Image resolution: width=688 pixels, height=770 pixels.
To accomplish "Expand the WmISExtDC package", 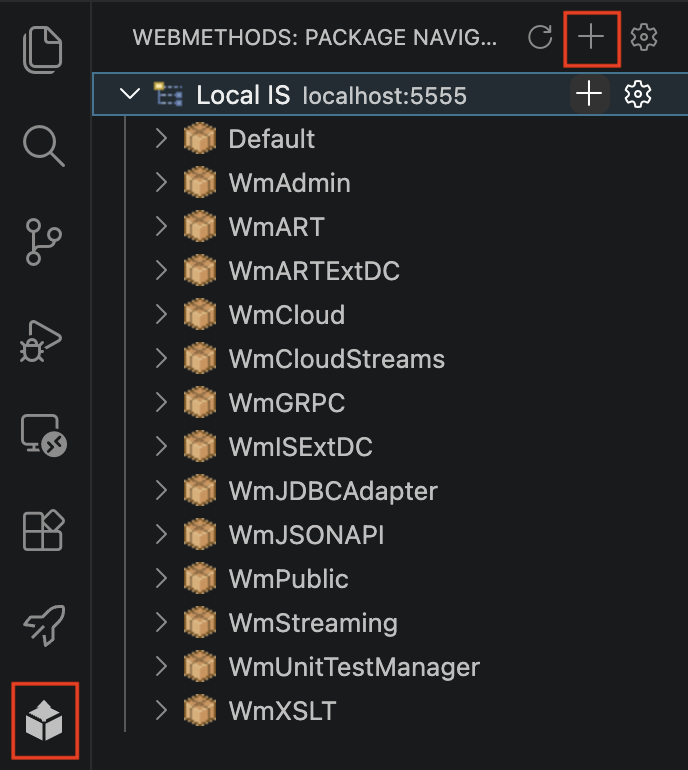I will pyautogui.click(x=161, y=446).
